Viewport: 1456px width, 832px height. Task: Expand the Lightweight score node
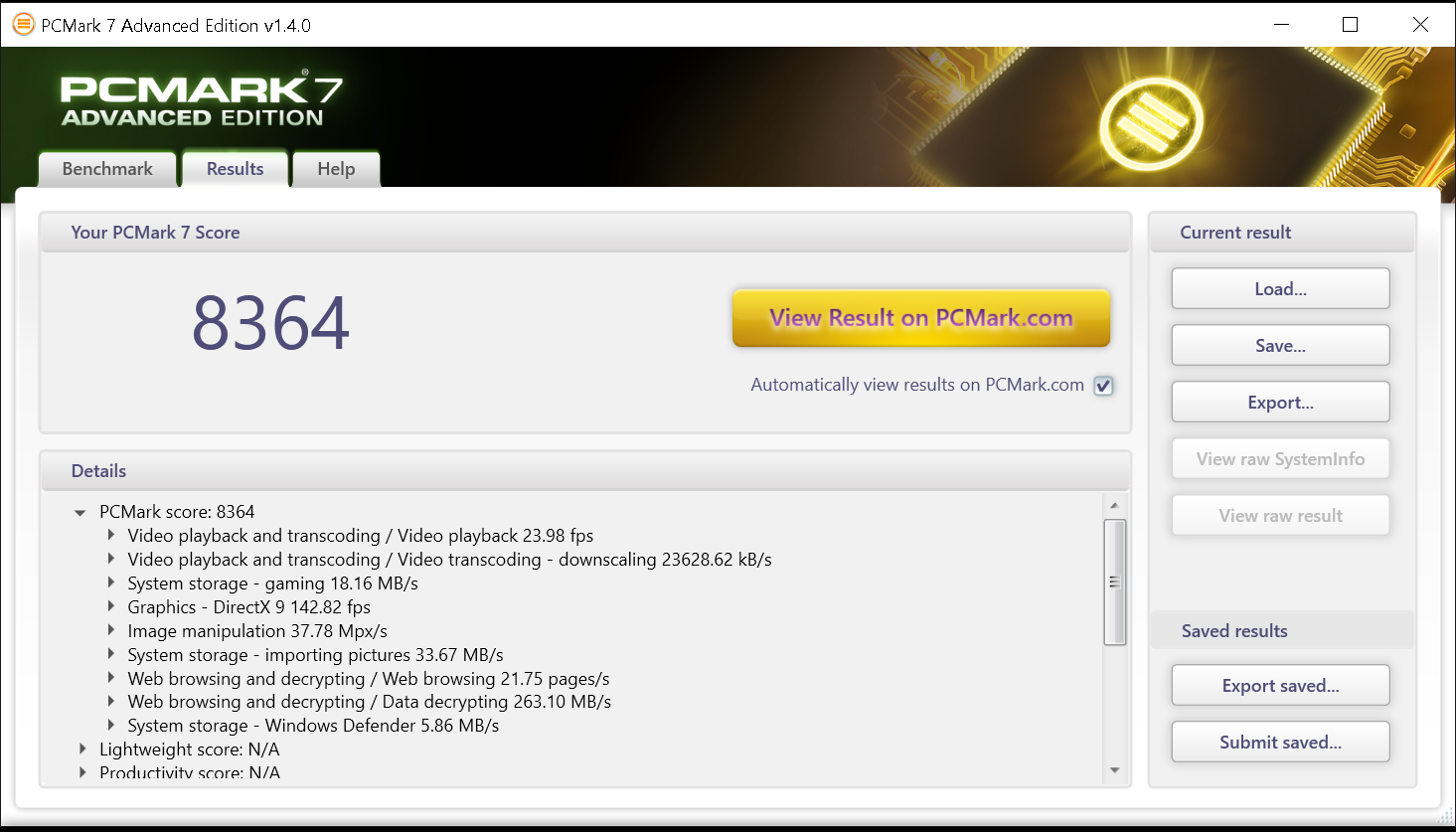pos(82,749)
